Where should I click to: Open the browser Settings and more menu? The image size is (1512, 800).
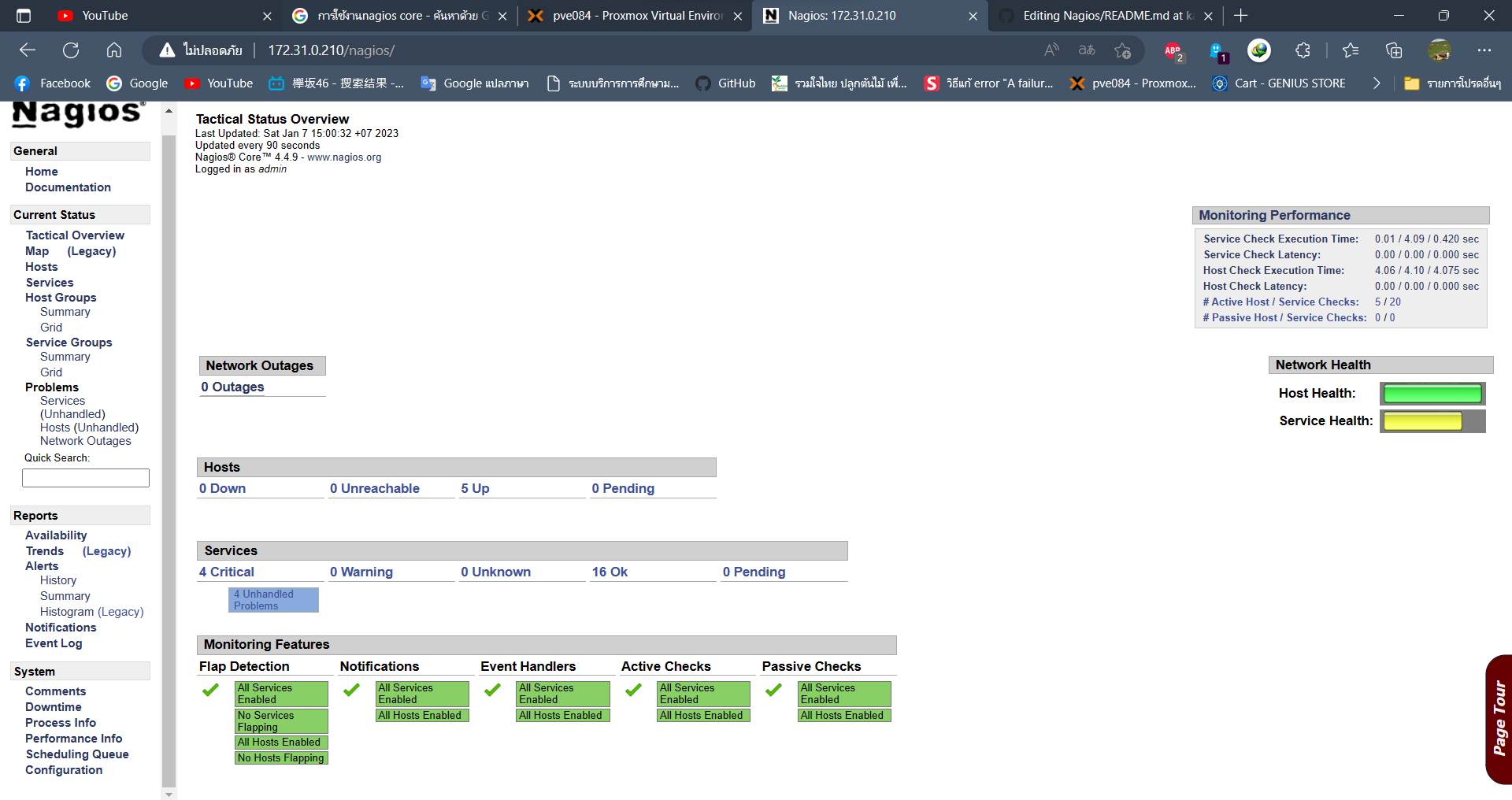coord(1485,50)
